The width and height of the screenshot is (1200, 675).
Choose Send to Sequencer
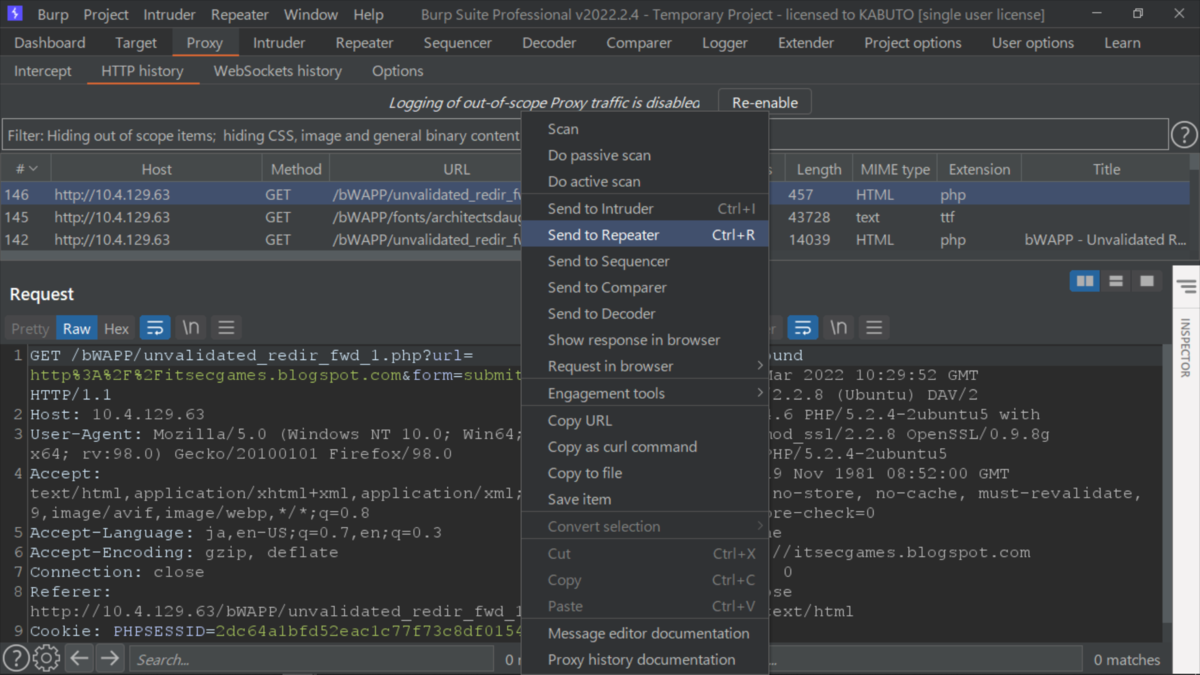pyautogui.click(x=645, y=261)
